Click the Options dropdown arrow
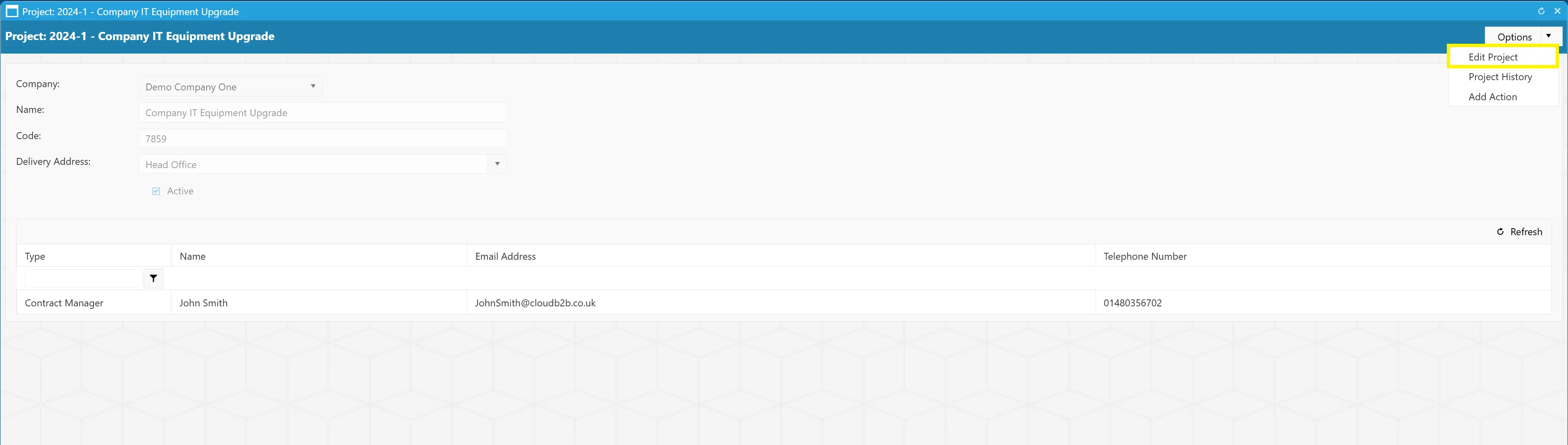The height and width of the screenshot is (445, 1568). (x=1548, y=36)
